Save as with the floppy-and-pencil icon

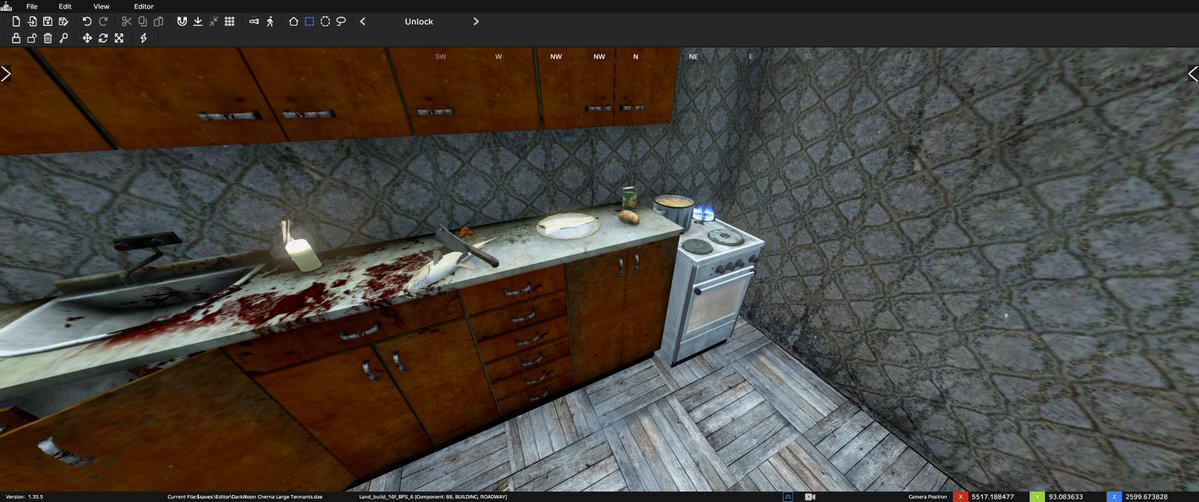[63, 21]
